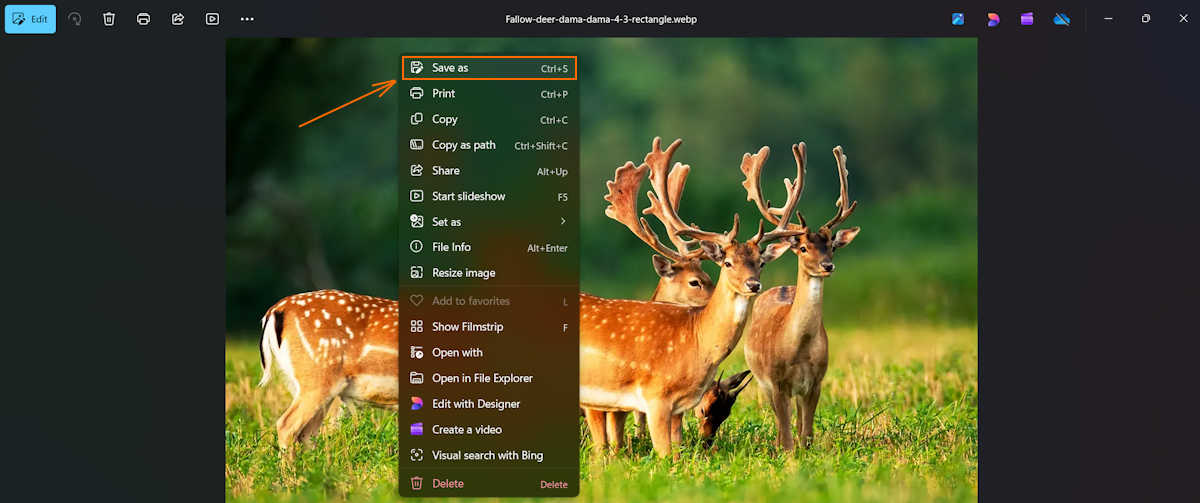Share using the toolbar share icon
This screenshot has height=503, width=1200.
(178, 19)
